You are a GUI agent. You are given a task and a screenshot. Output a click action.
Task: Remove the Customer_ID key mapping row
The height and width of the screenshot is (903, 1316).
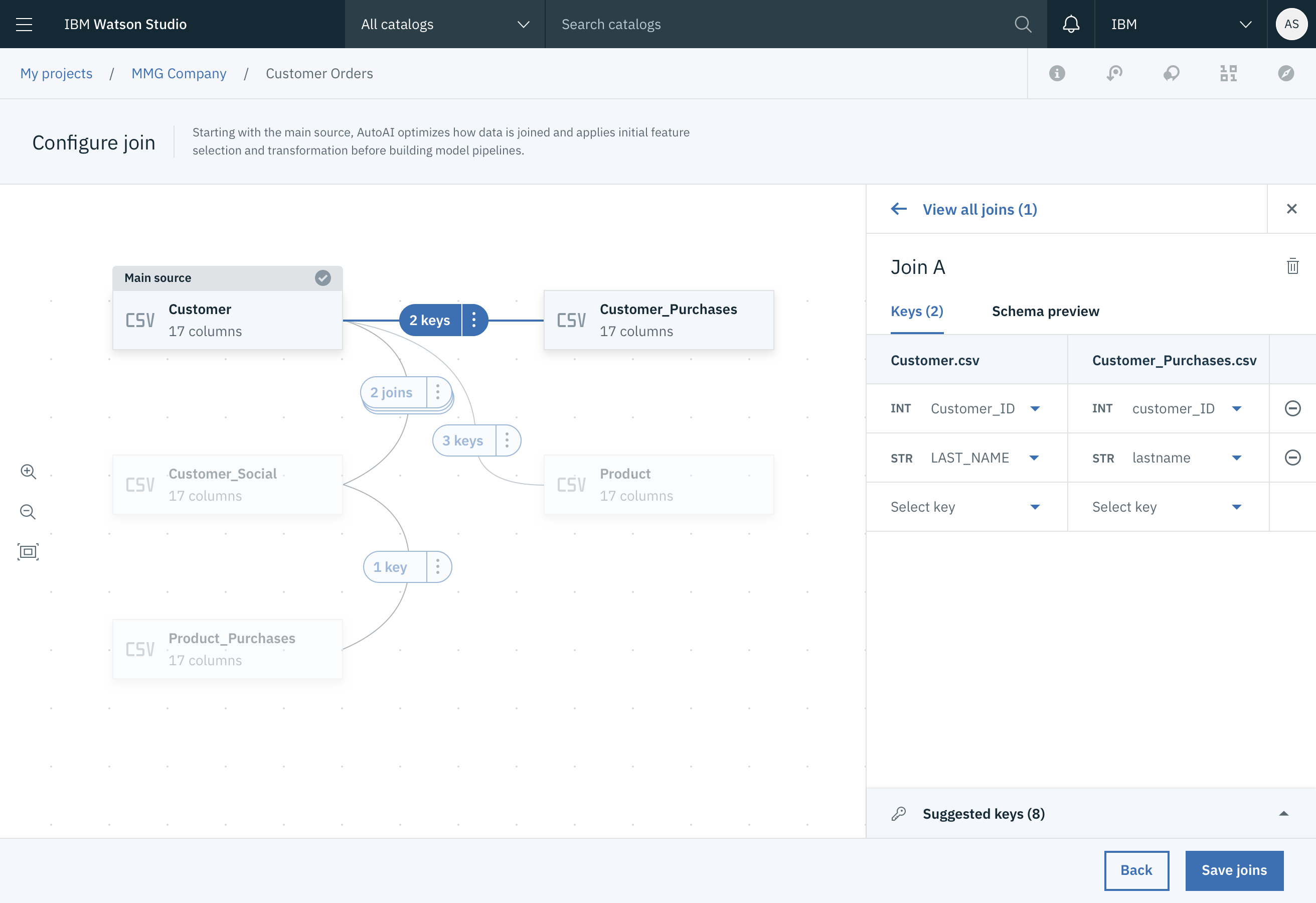point(1292,408)
